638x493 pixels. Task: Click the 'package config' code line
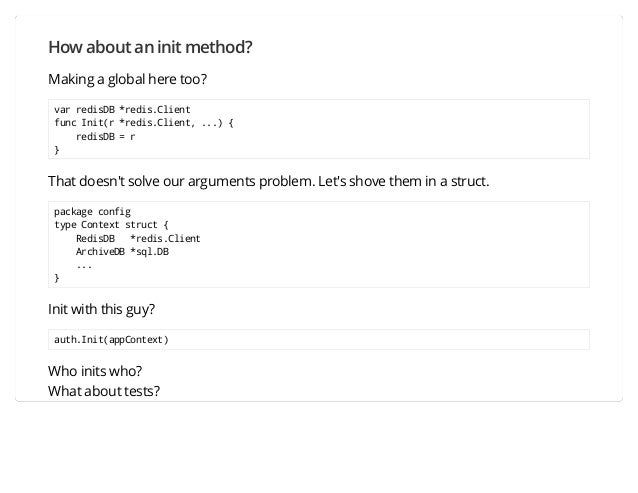(x=92, y=212)
